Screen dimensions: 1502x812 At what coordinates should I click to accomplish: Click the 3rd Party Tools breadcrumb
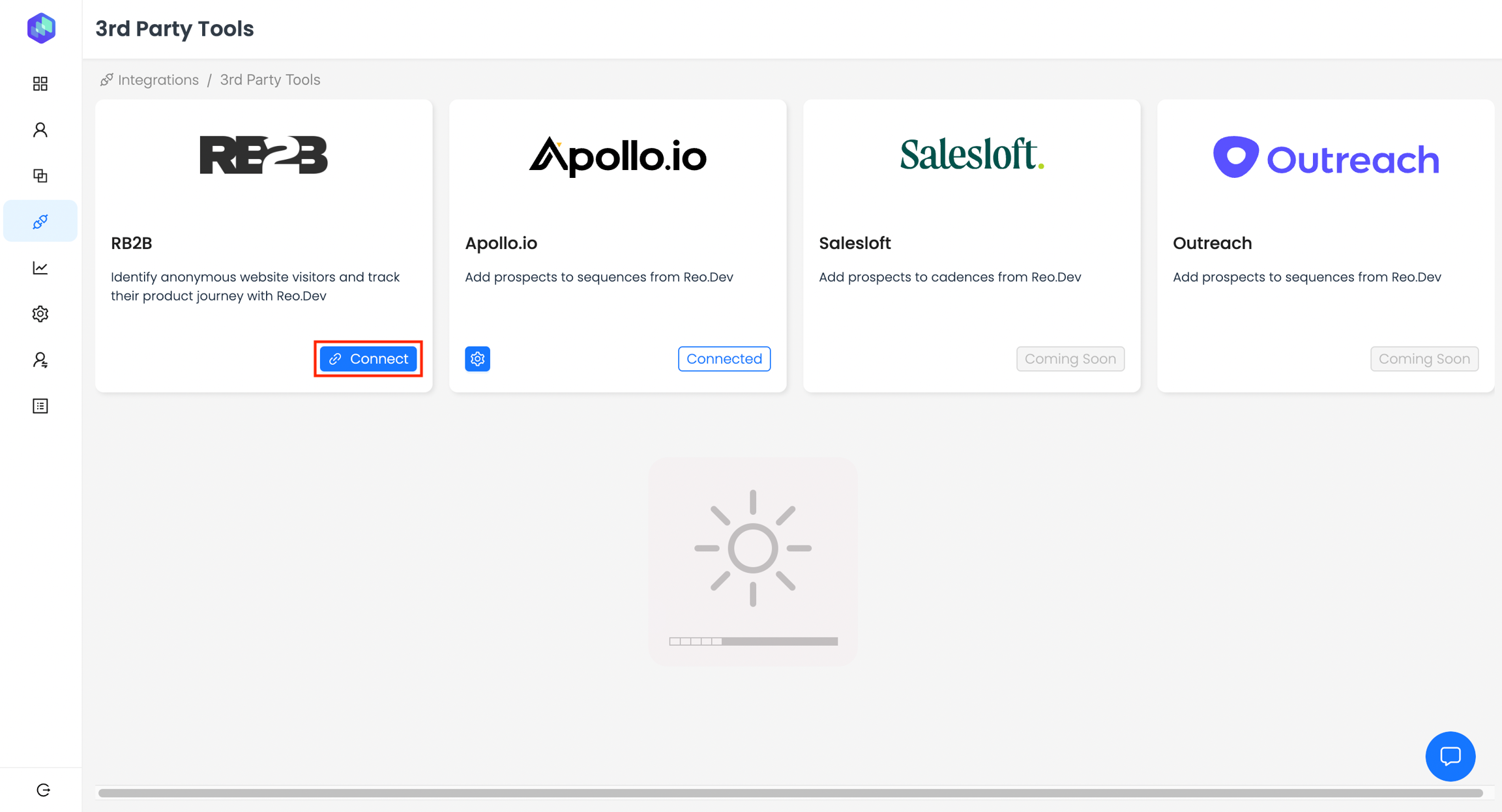click(270, 80)
